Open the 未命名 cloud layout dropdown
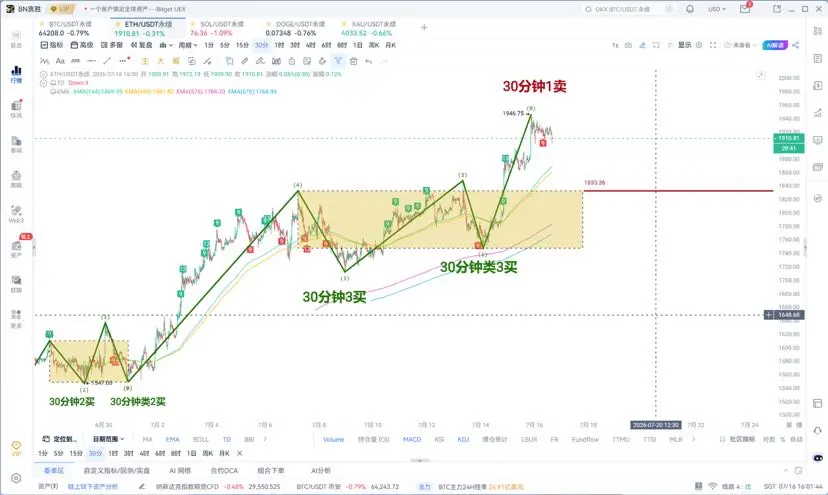Image resolution: width=828 pixels, height=495 pixels. [x=740, y=45]
